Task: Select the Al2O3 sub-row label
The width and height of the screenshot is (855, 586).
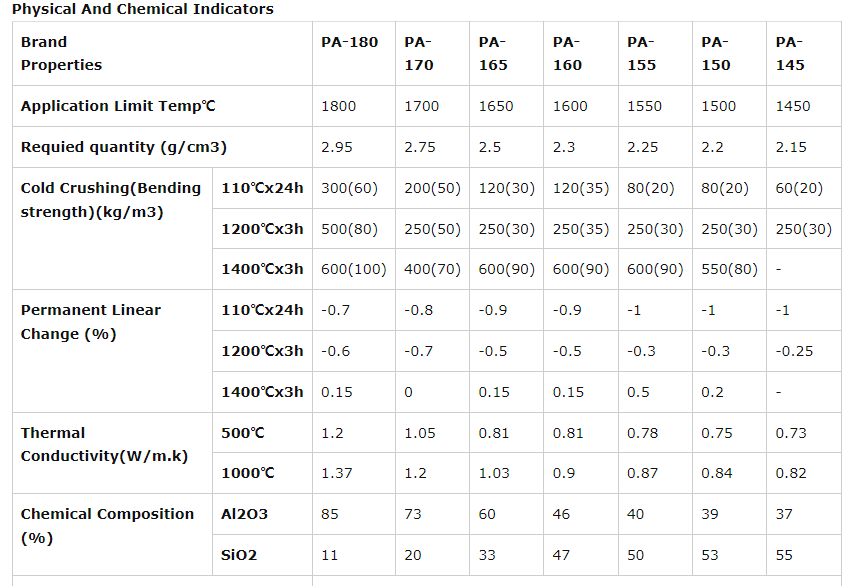Action: [x=244, y=514]
